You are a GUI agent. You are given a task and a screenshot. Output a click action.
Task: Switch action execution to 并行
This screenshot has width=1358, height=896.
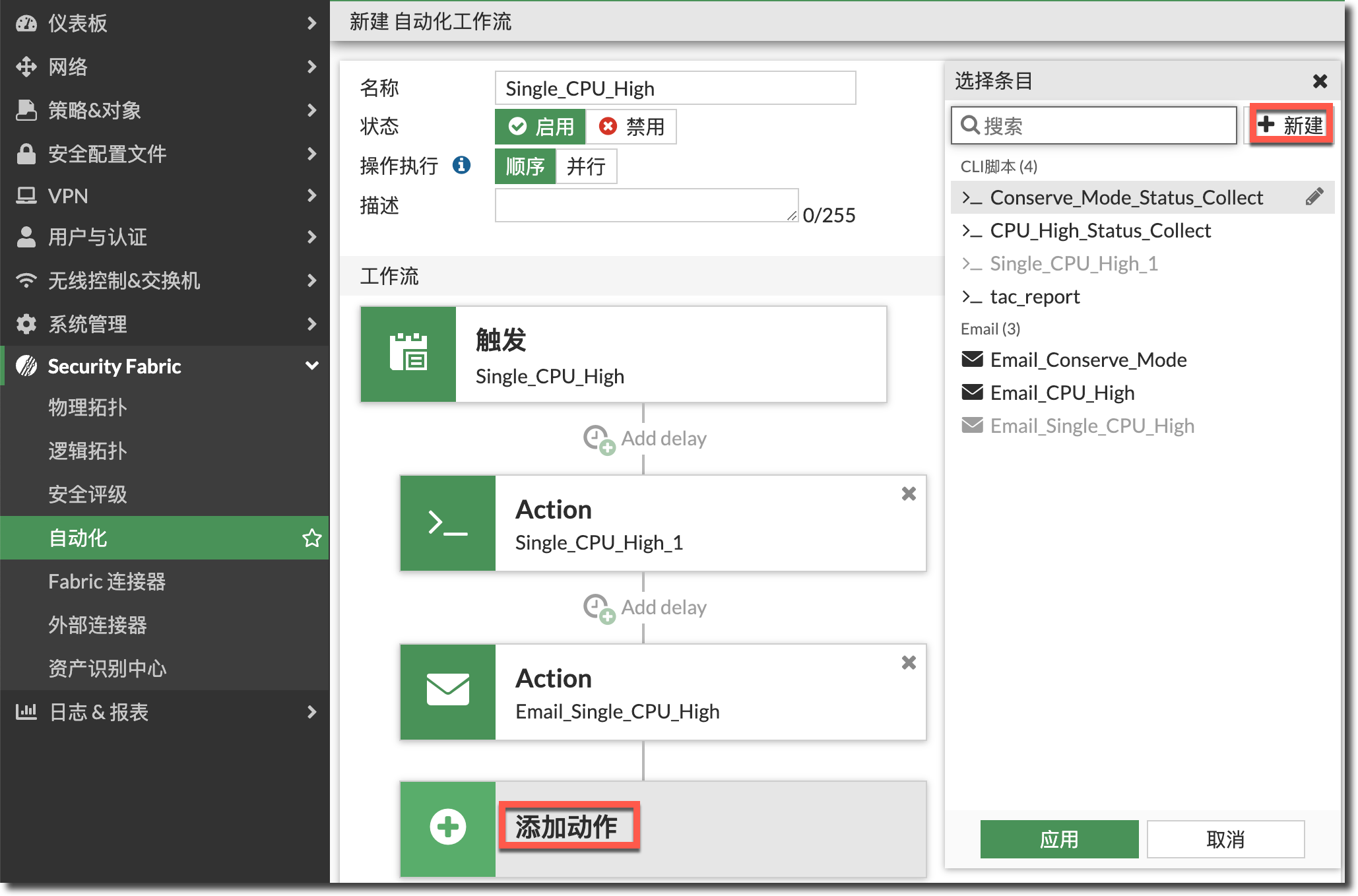coord(586,166)
